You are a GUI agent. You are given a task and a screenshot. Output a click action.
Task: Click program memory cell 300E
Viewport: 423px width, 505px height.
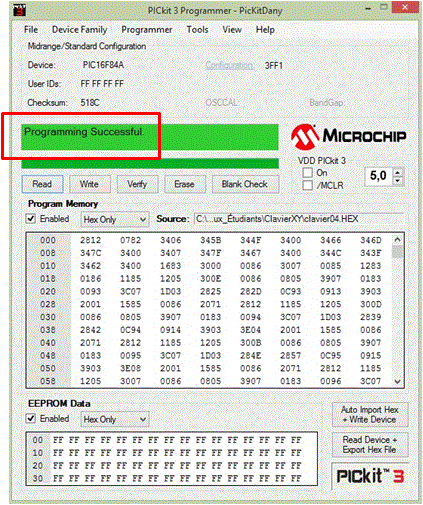[x=211, y=279]
